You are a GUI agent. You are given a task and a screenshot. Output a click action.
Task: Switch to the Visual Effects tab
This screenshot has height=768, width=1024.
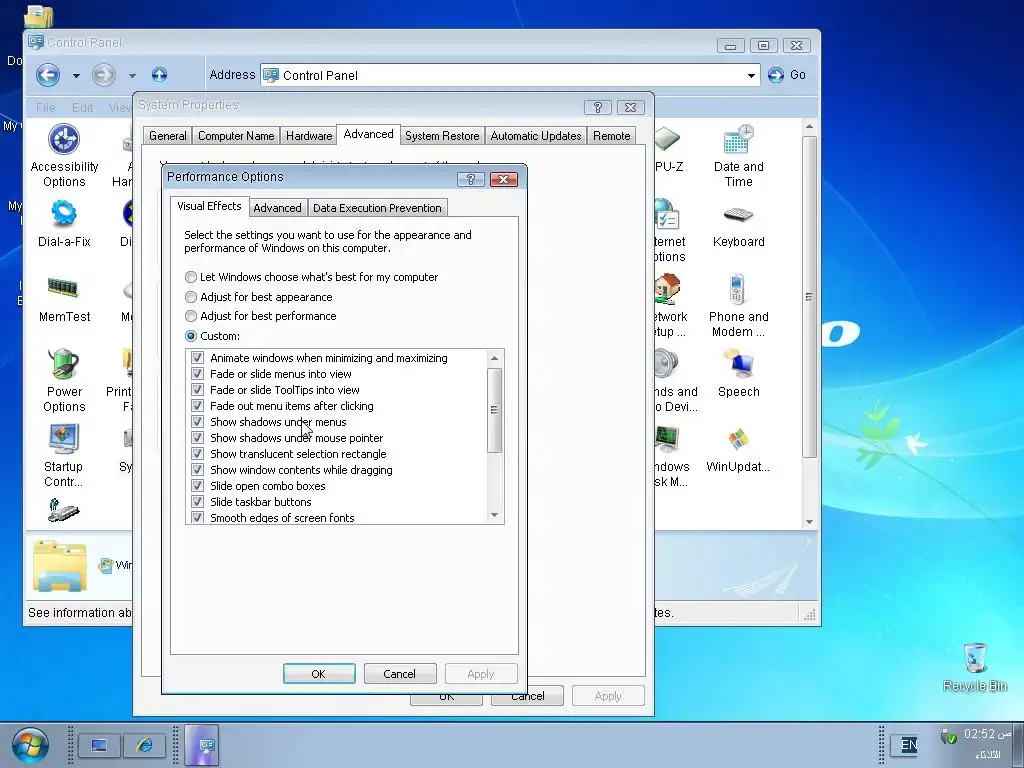(x=209, y=206)
